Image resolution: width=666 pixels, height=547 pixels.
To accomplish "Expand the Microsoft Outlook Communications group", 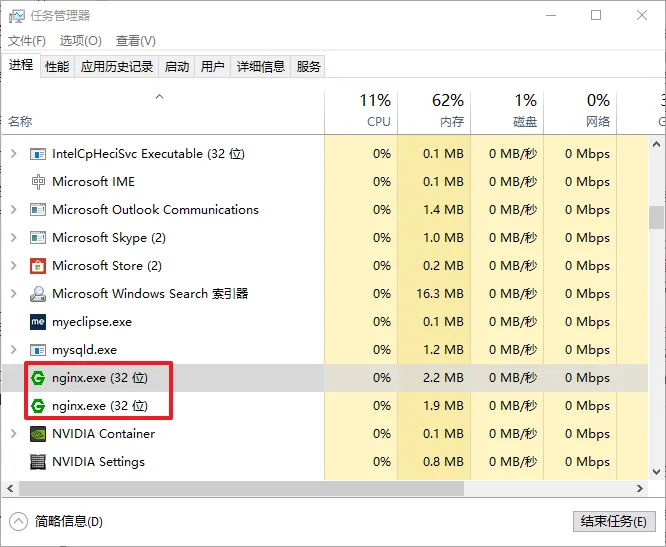I will coord(13,210).
